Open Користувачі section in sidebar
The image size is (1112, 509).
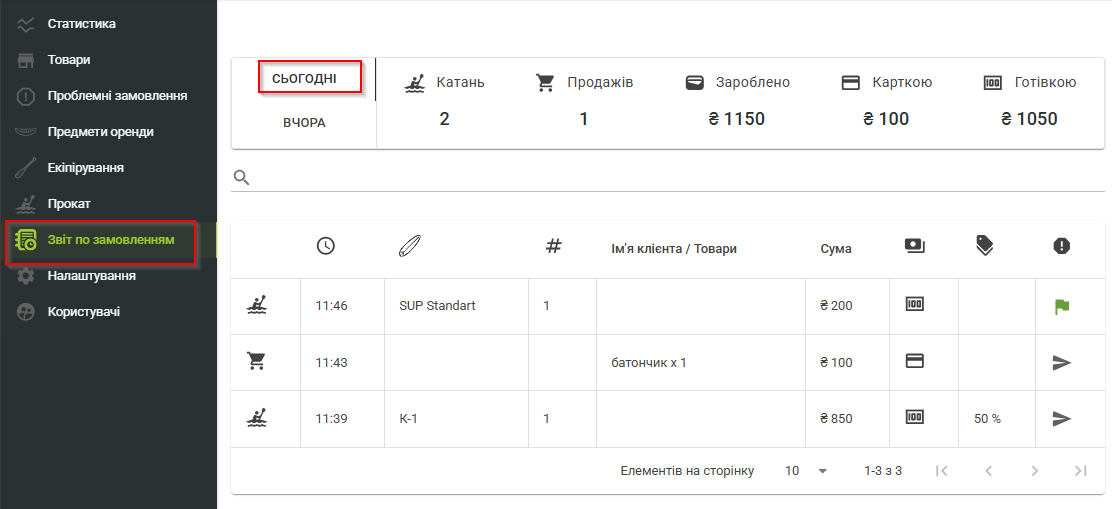pos(84,311)
